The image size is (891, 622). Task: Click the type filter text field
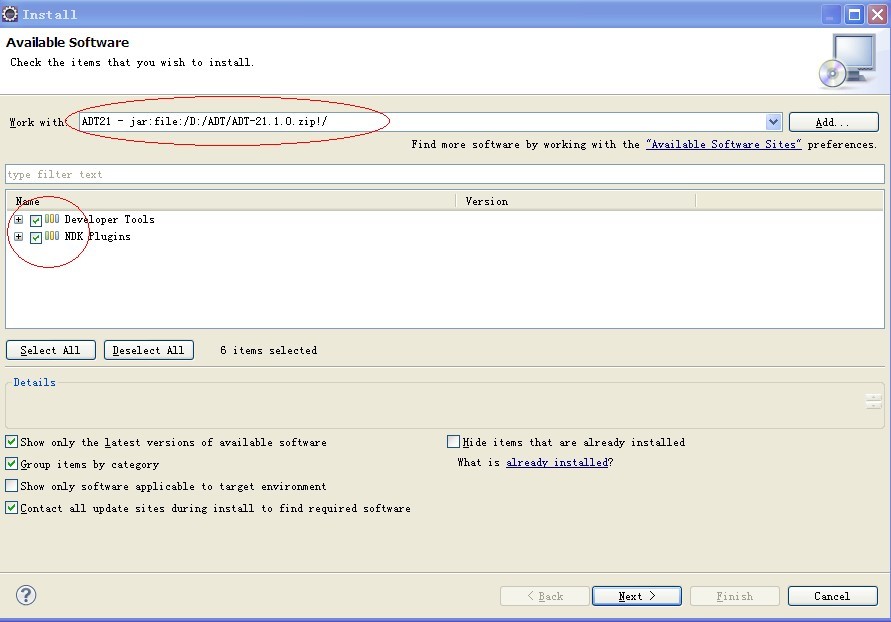click(444, 174)
